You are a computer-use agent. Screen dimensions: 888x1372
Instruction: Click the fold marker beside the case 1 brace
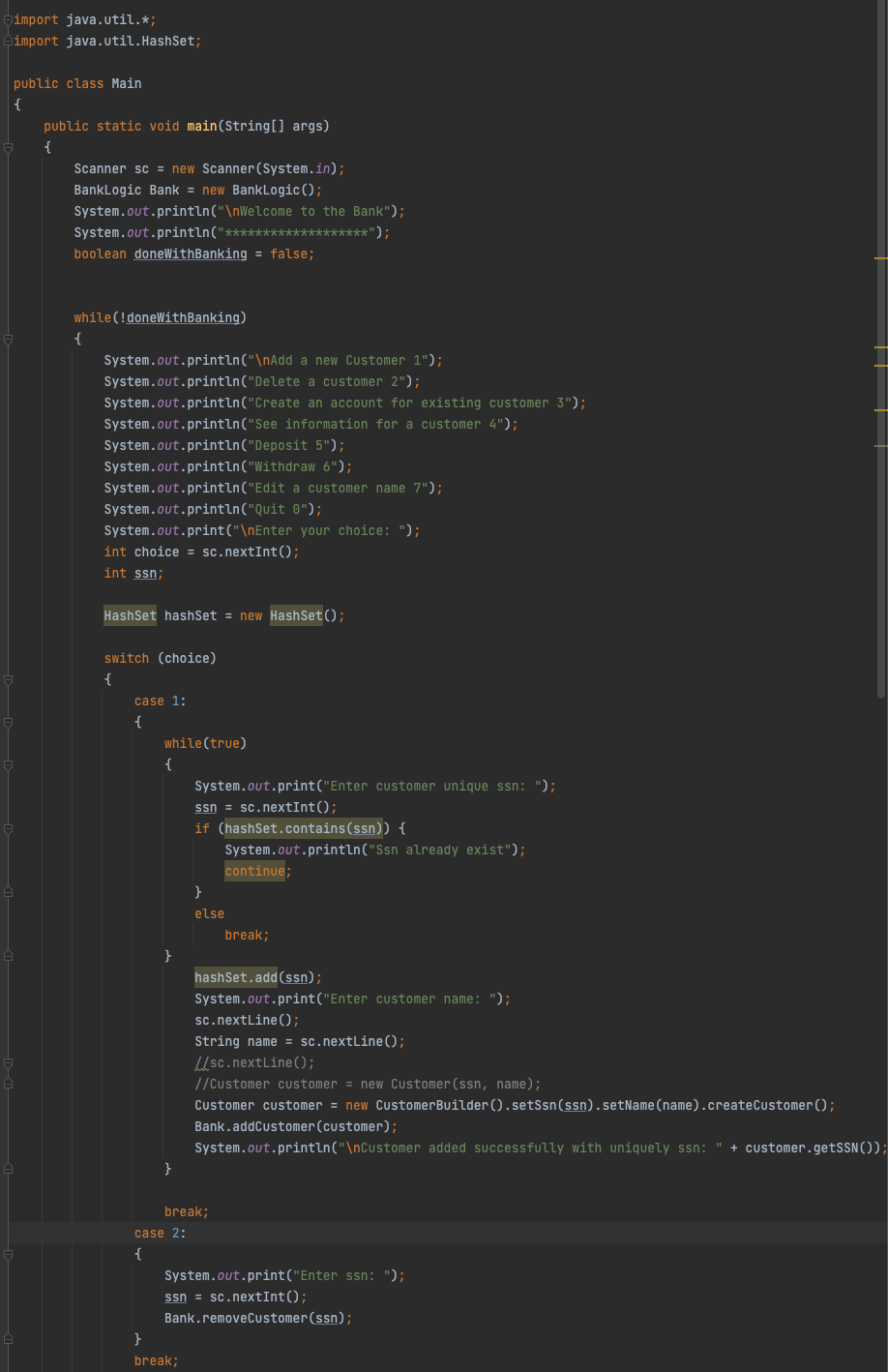click(x=8, y=722)
